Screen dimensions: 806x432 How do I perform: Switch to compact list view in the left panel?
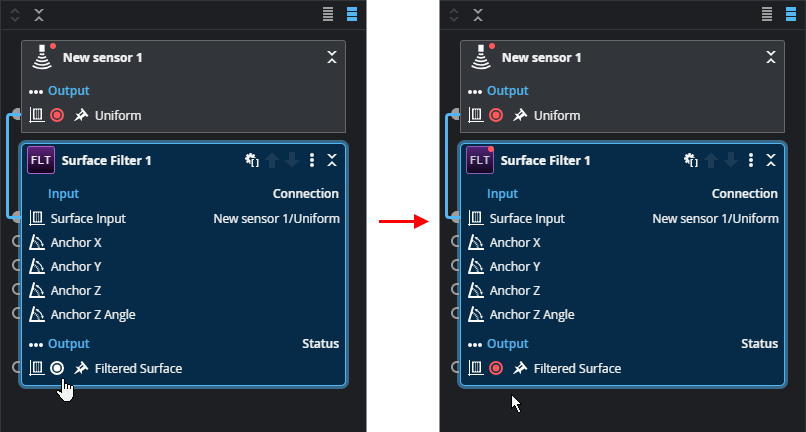[327, 14]
